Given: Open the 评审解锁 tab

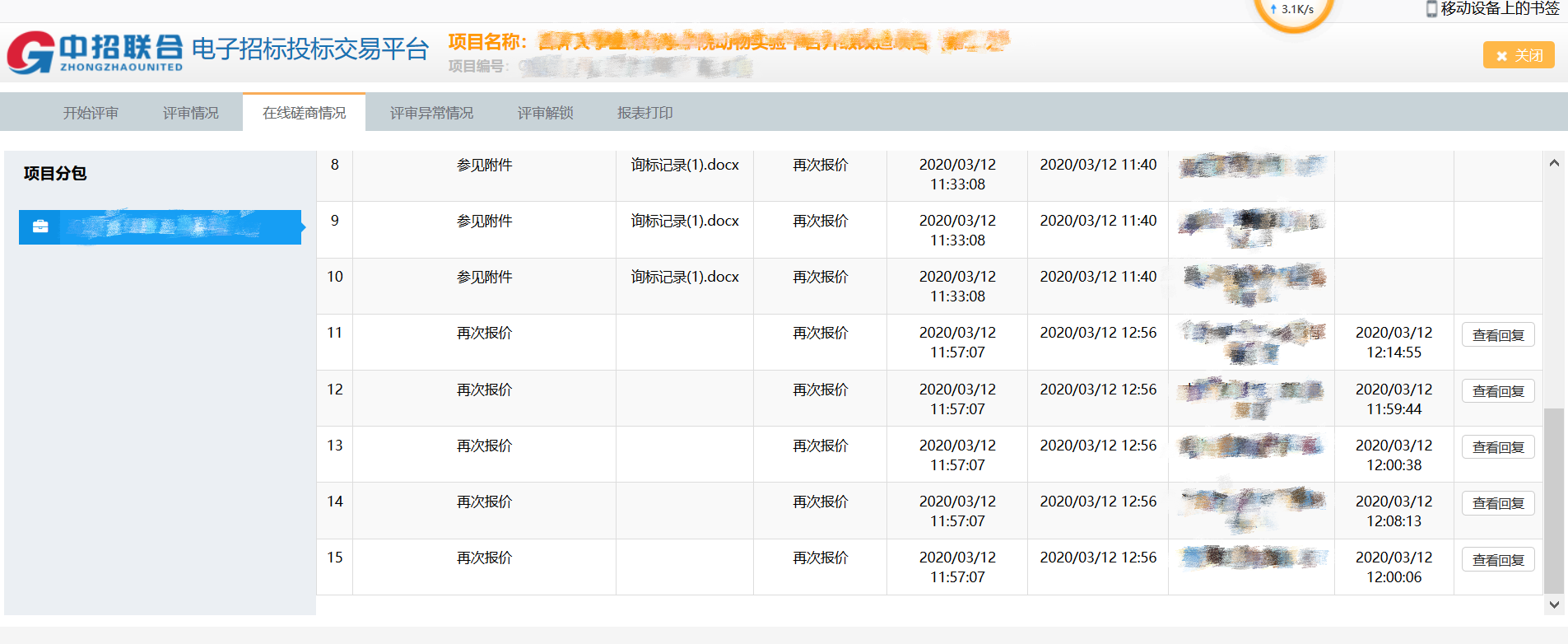Looking at the screenshot, I should (545, 113).
